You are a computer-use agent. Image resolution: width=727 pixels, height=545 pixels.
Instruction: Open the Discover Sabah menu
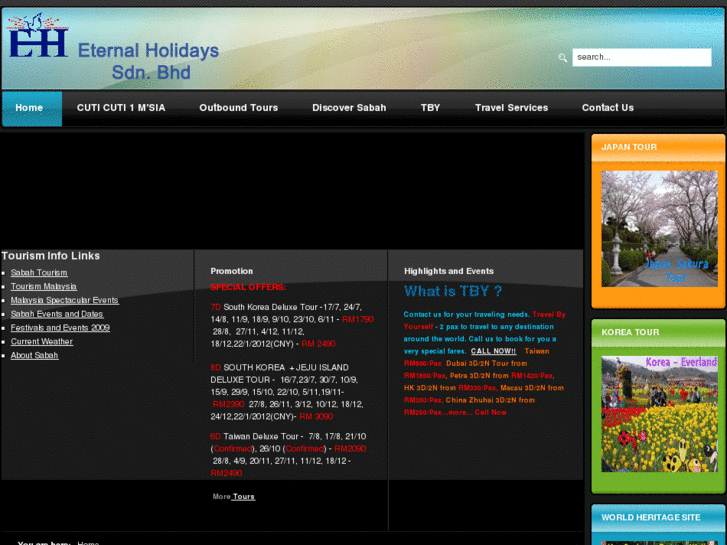point(349,108)
